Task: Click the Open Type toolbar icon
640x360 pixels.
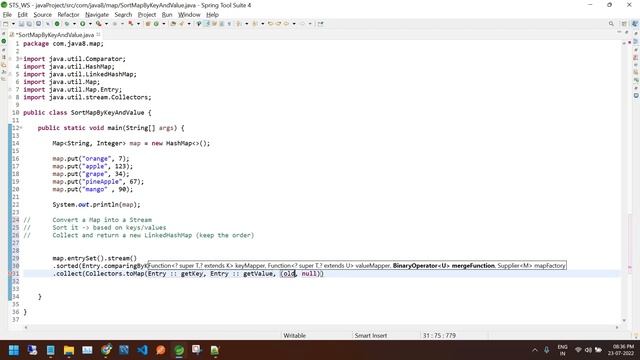Action: [x=173, y=24]
